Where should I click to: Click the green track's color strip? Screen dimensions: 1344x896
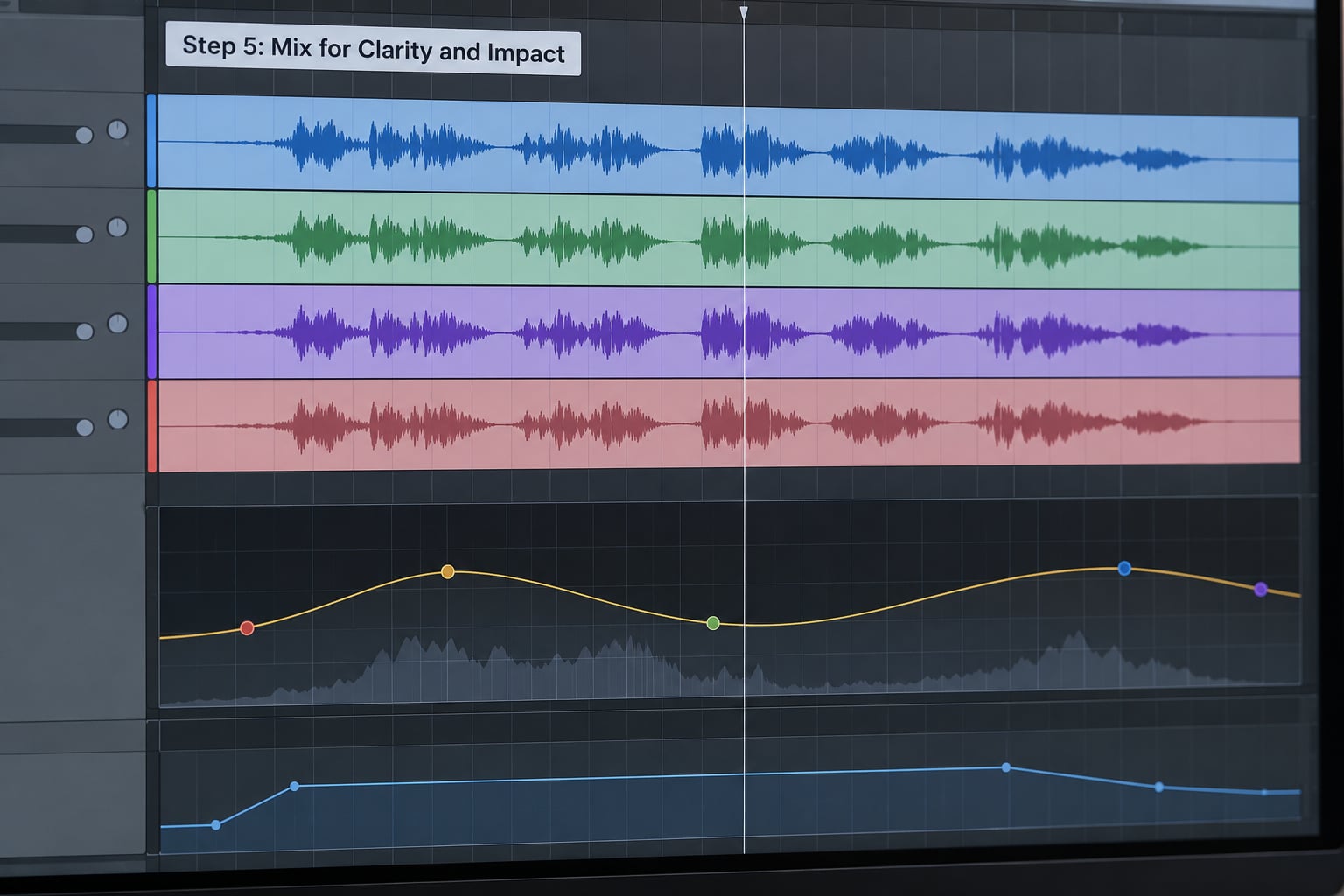[x=151, y=236]
